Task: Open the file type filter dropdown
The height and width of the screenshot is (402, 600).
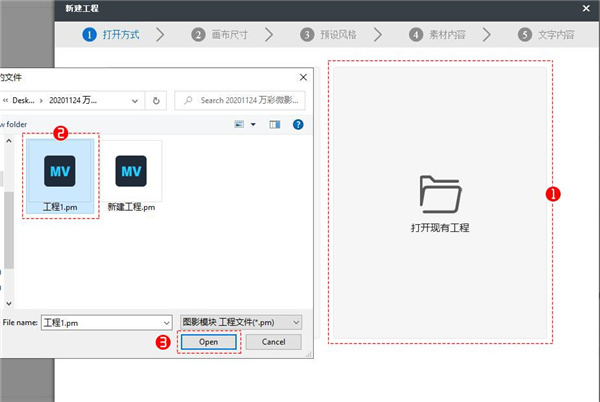Action: (295, 322)
